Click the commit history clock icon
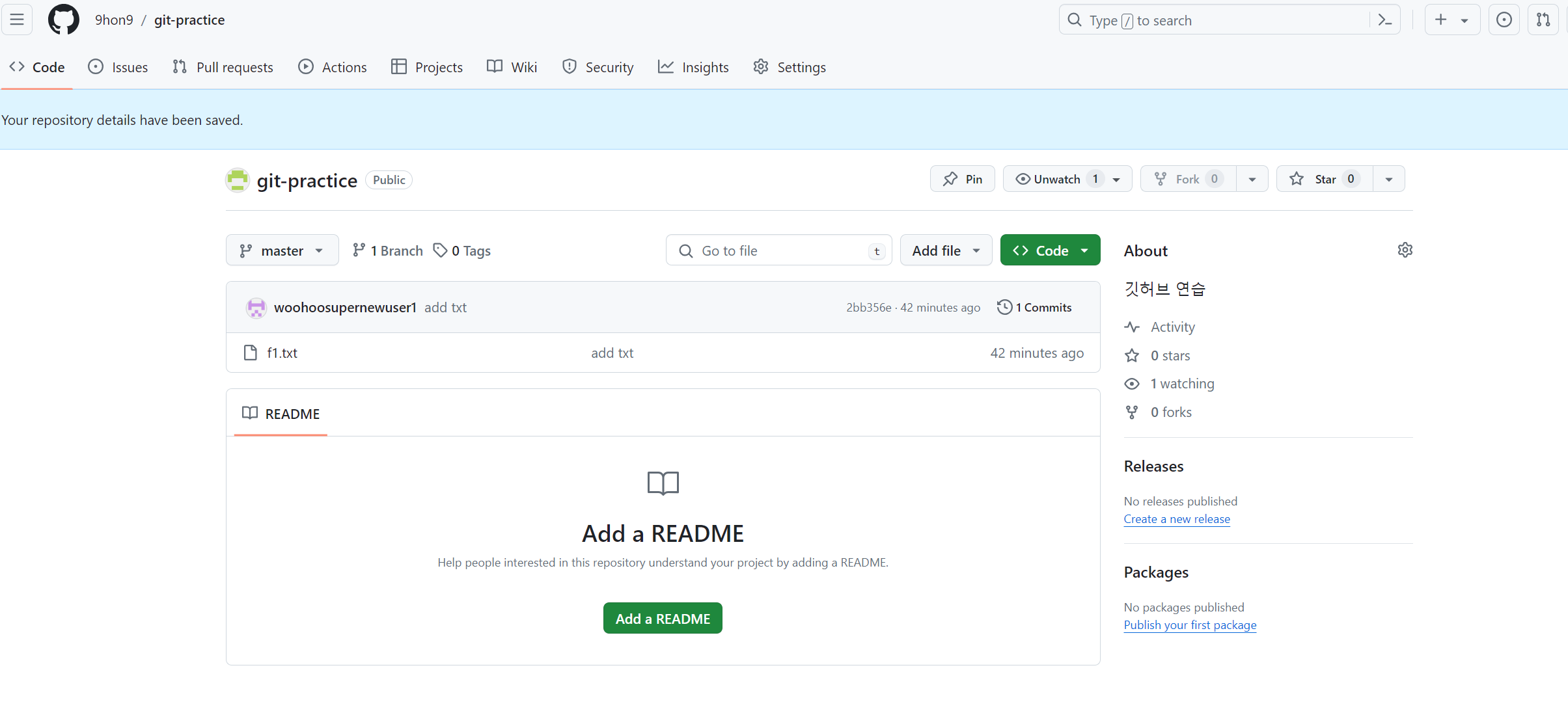This screenshot has height=711, width=1568. (1004, 307)
